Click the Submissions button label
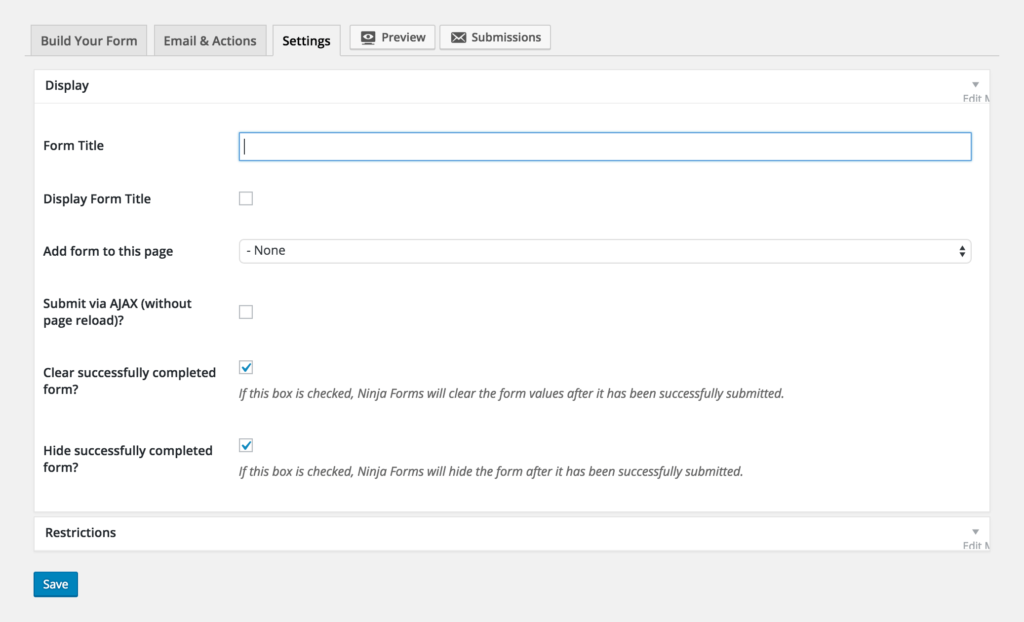The image size is (1024, 622). pos(506,37)
